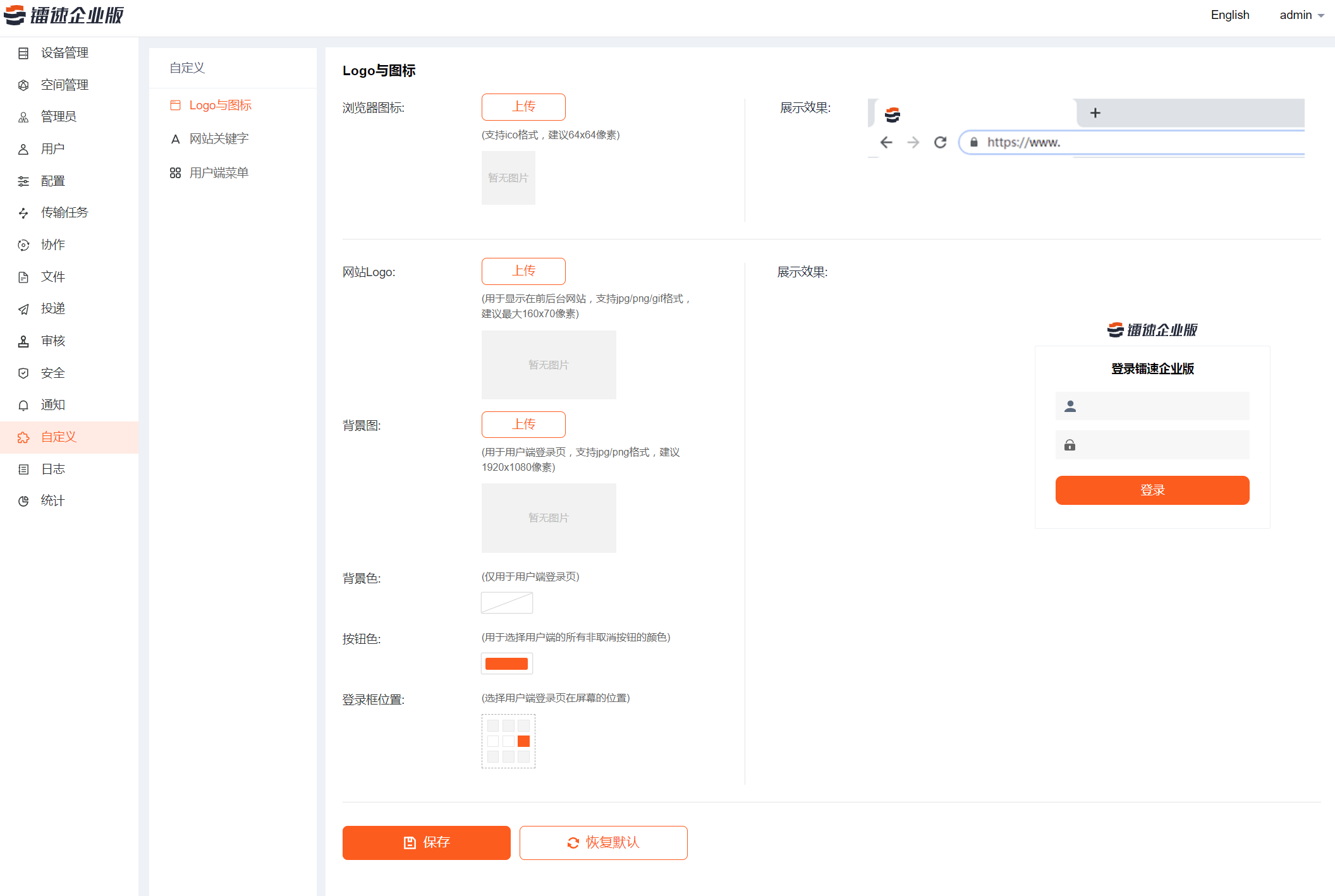Image resolution: width=1335 pixels, height=896 pixels.
Task: Select center-right login box position cell
Action: (x=523, y=741)
